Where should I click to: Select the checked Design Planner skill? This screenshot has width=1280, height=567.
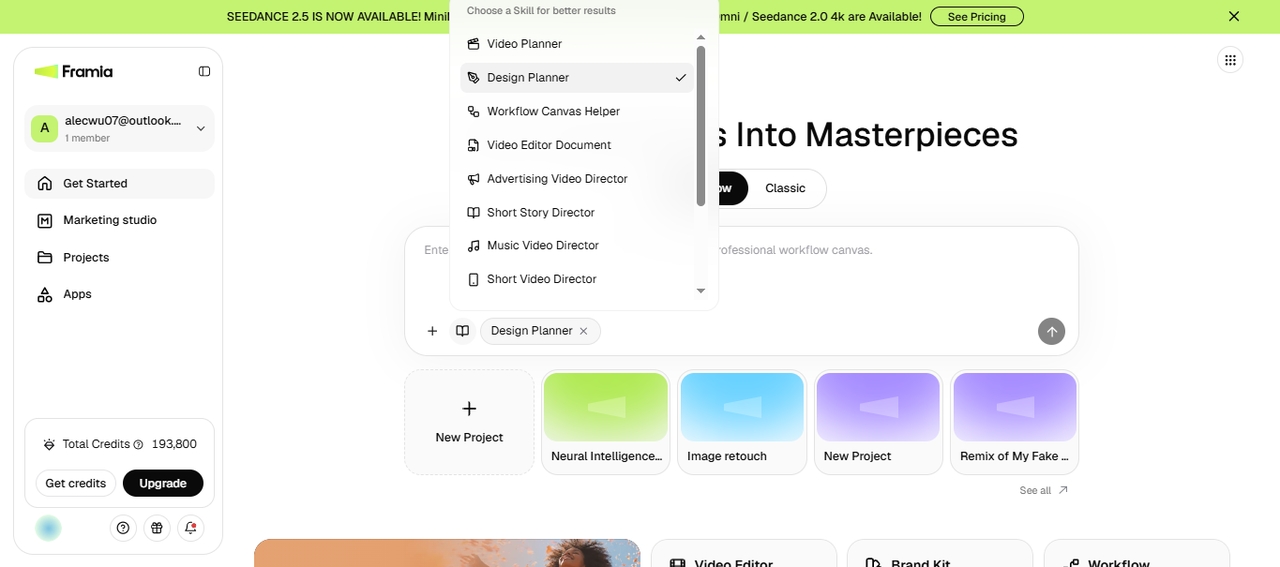[577, 78]
